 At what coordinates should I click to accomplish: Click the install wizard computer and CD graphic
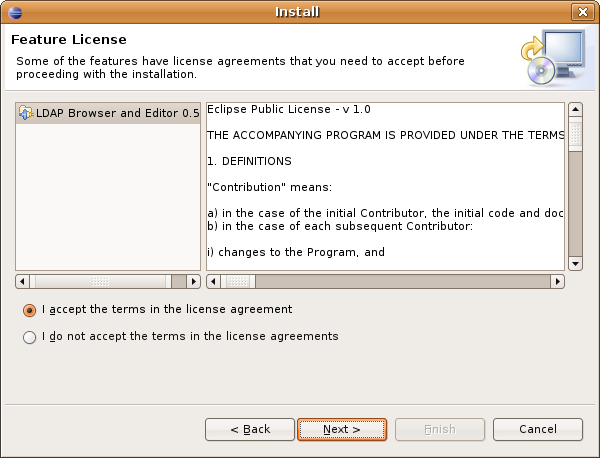click(553, 57)
